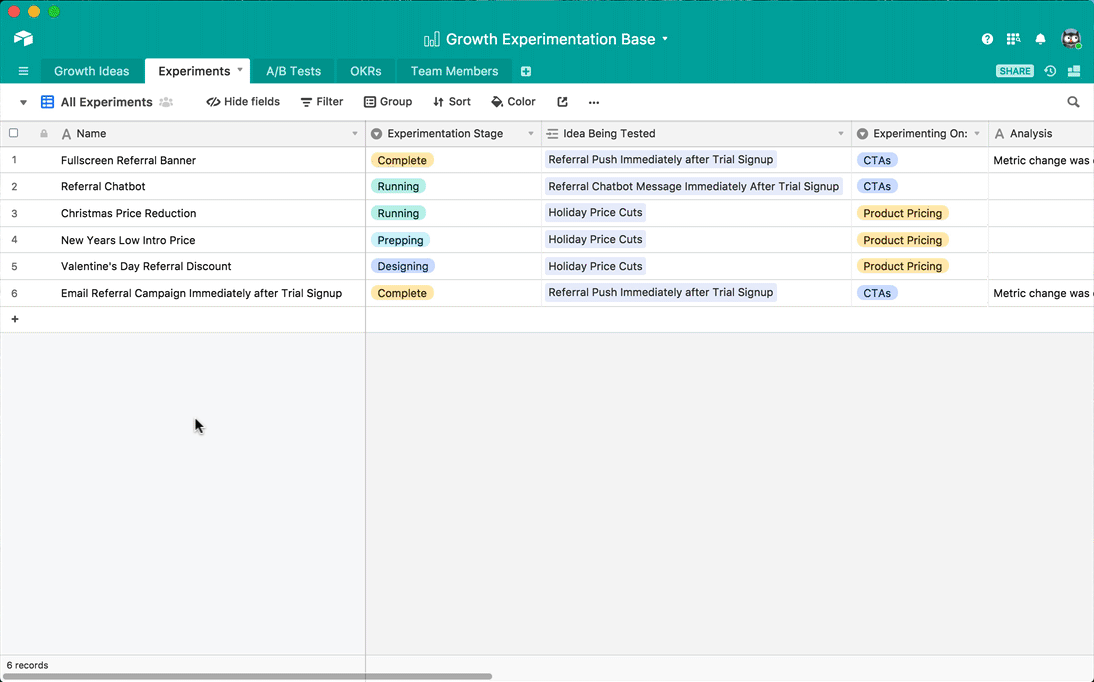Toggle the select all records checkbox

click(x=14, y=133)
